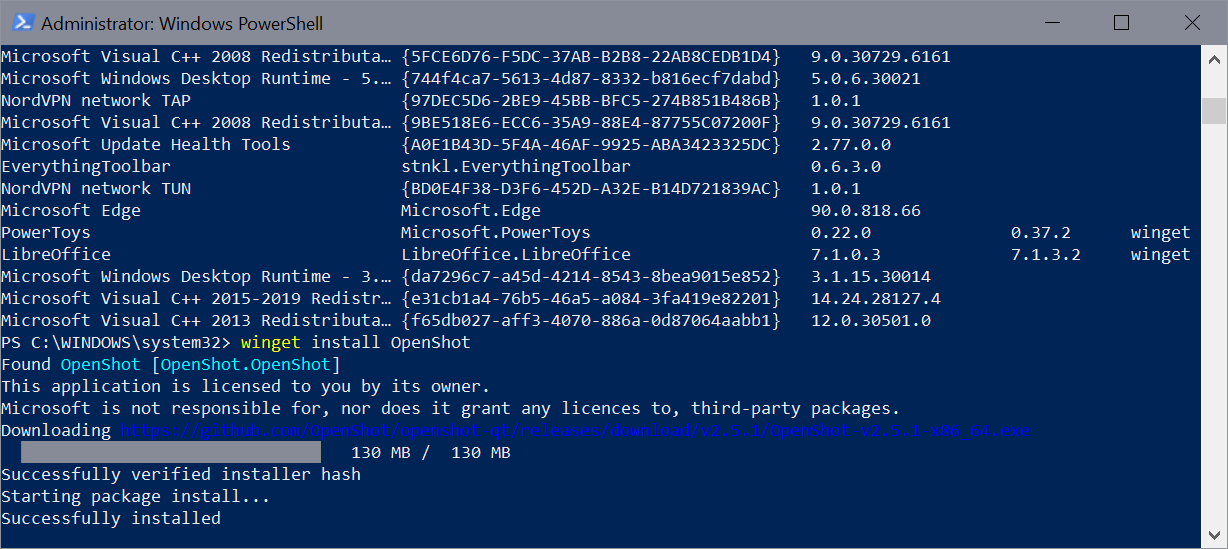Click the GUID starting '{5FCE6D76-F5DC'
Viewport: 1228px width, 549px height.
591,57
